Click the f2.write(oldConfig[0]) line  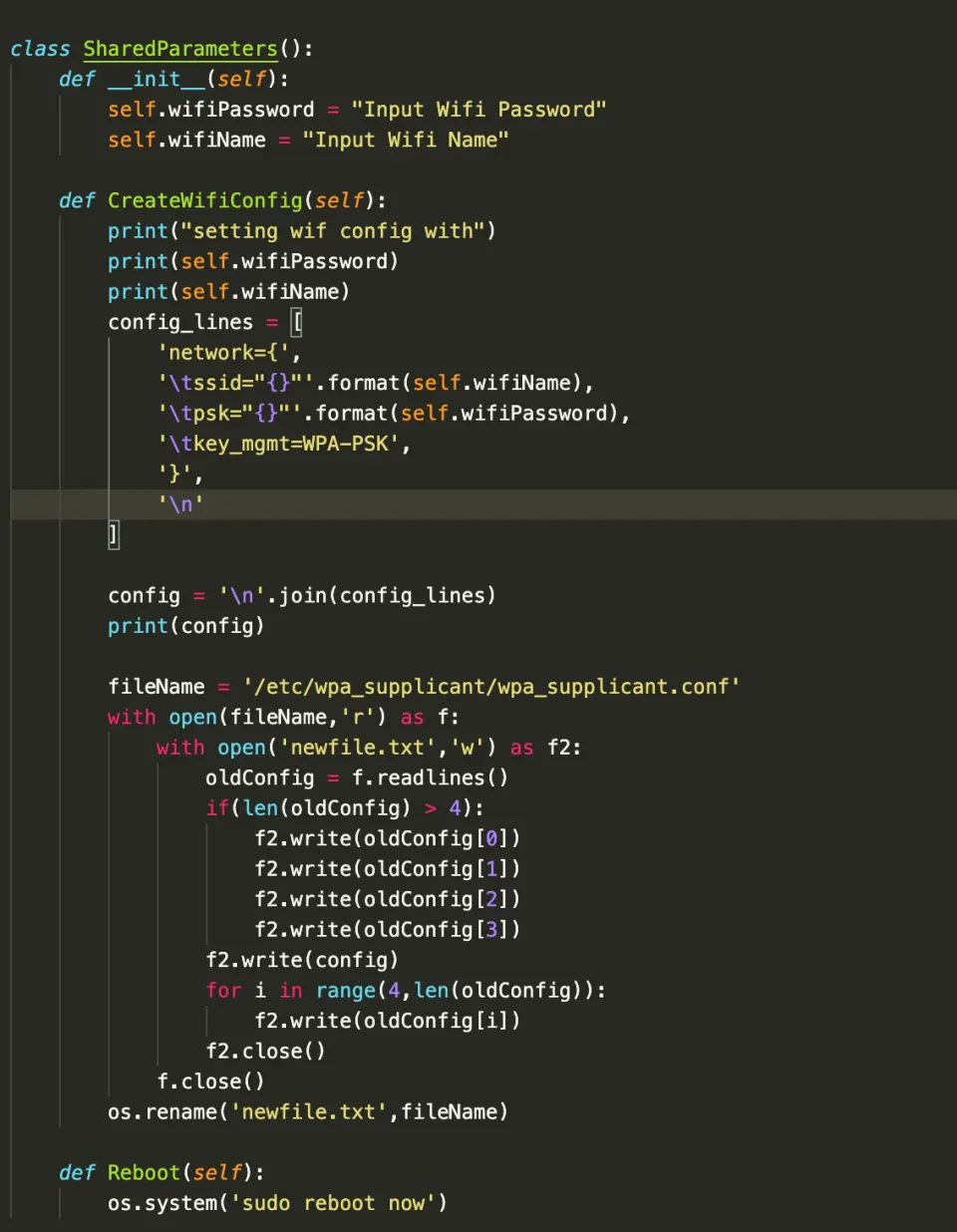point(388,839)
